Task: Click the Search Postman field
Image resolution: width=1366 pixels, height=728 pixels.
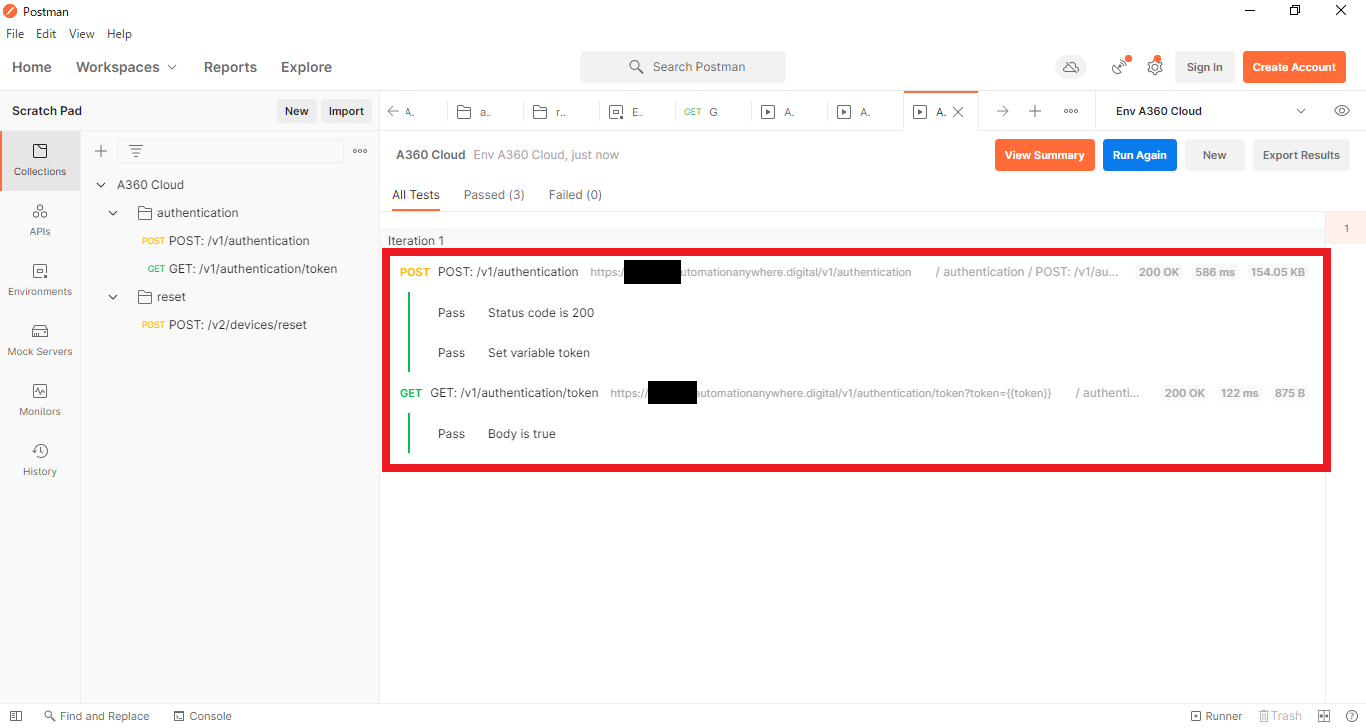Action: (683, 67)
